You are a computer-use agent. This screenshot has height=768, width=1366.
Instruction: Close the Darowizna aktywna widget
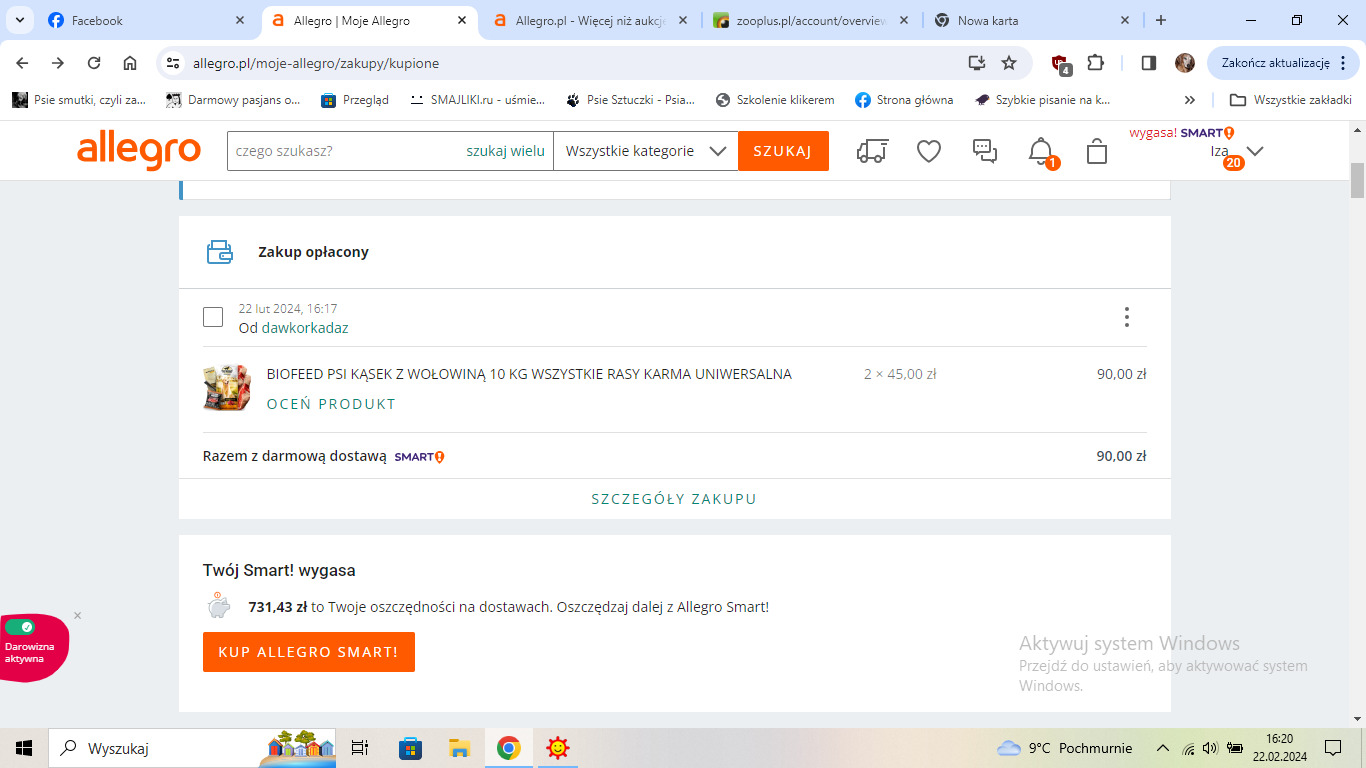click(78, 616)
